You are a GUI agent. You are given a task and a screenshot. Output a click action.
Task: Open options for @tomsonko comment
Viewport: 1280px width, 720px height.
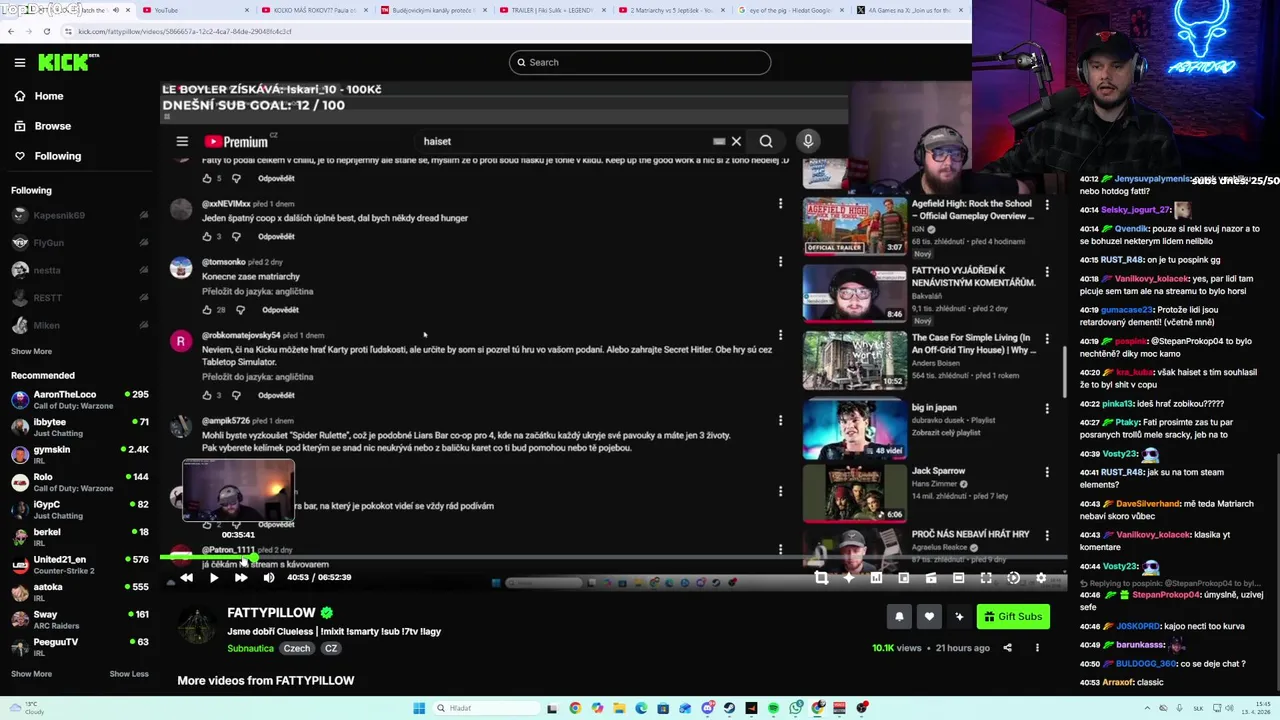point(780,262)
